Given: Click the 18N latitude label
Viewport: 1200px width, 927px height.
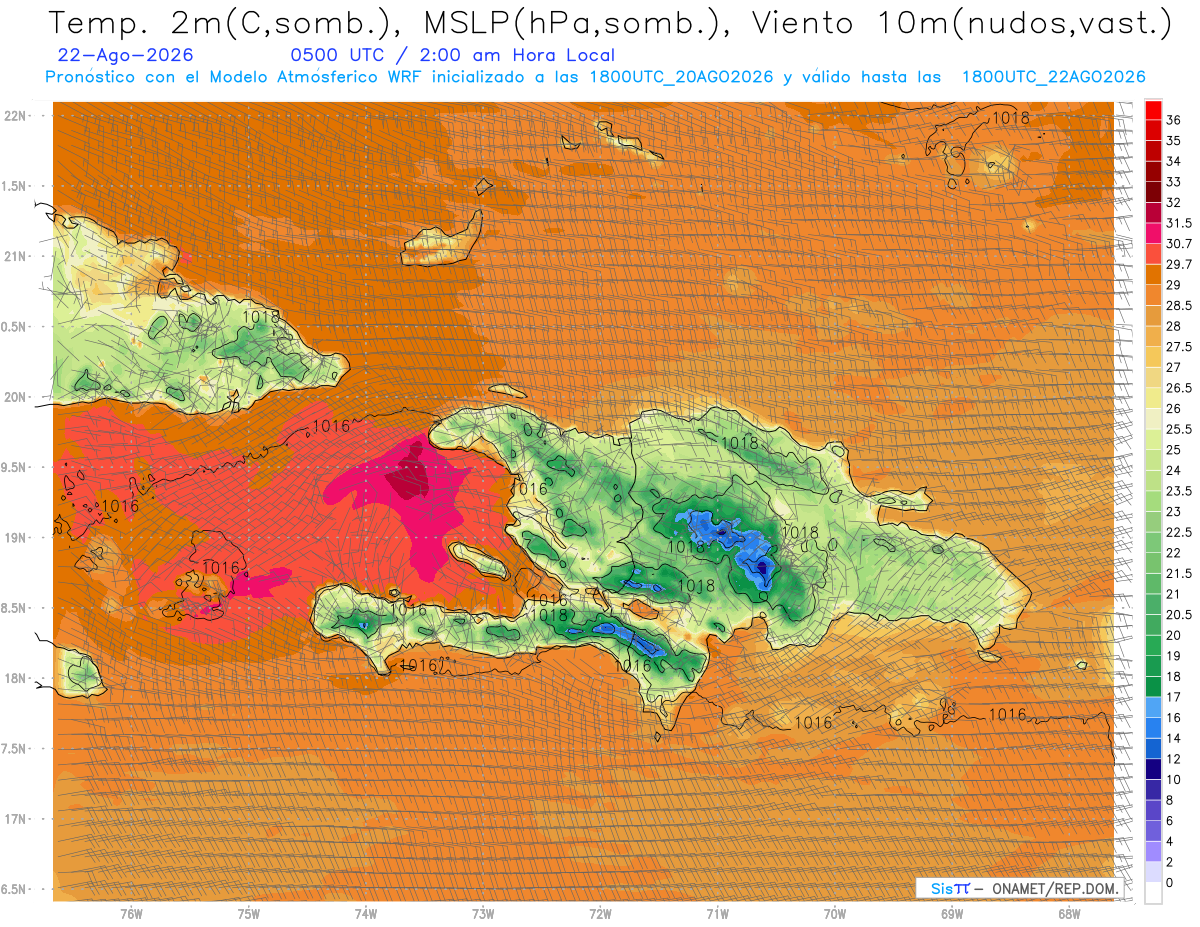Looking at the screenshot, I should pyautogui.click(x=15, y=678).
